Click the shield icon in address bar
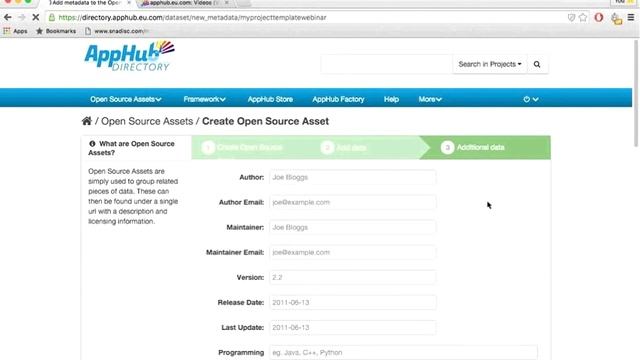 pos(571,18)
